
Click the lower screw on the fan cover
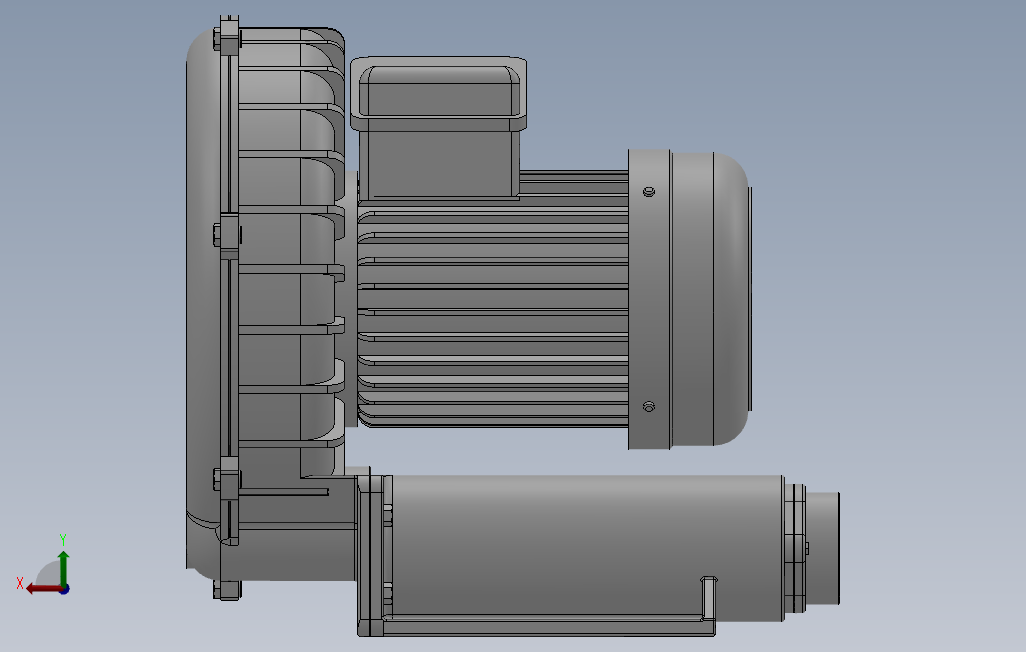(649, 407)
